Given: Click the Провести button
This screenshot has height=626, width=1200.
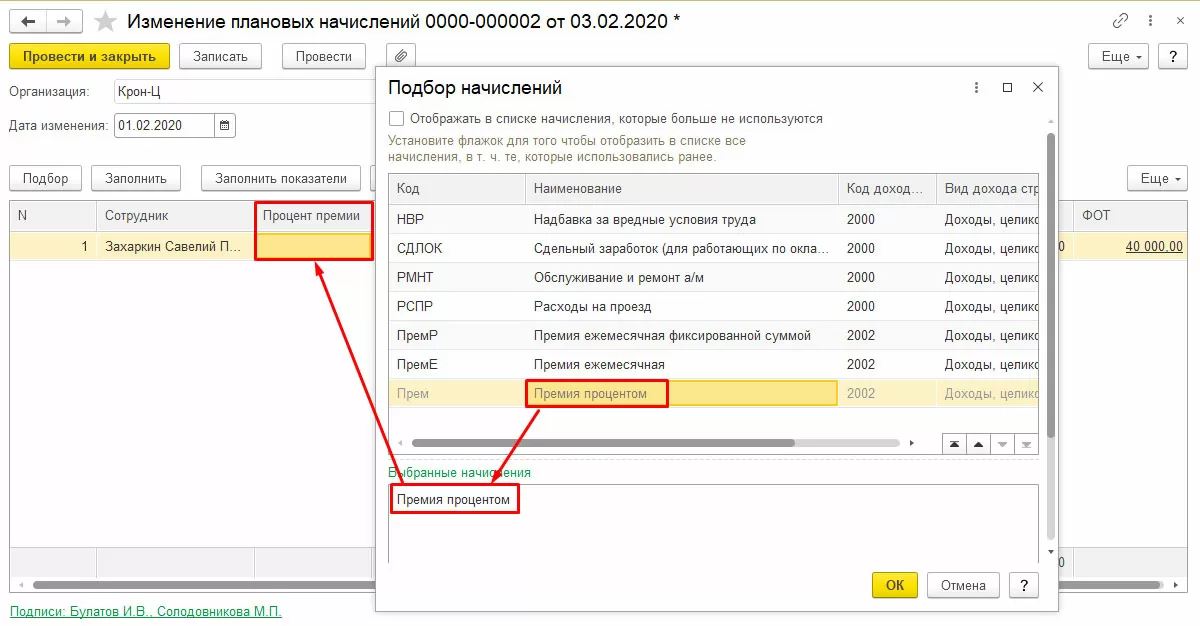Looking at the screenshot, I should (324, 56).
